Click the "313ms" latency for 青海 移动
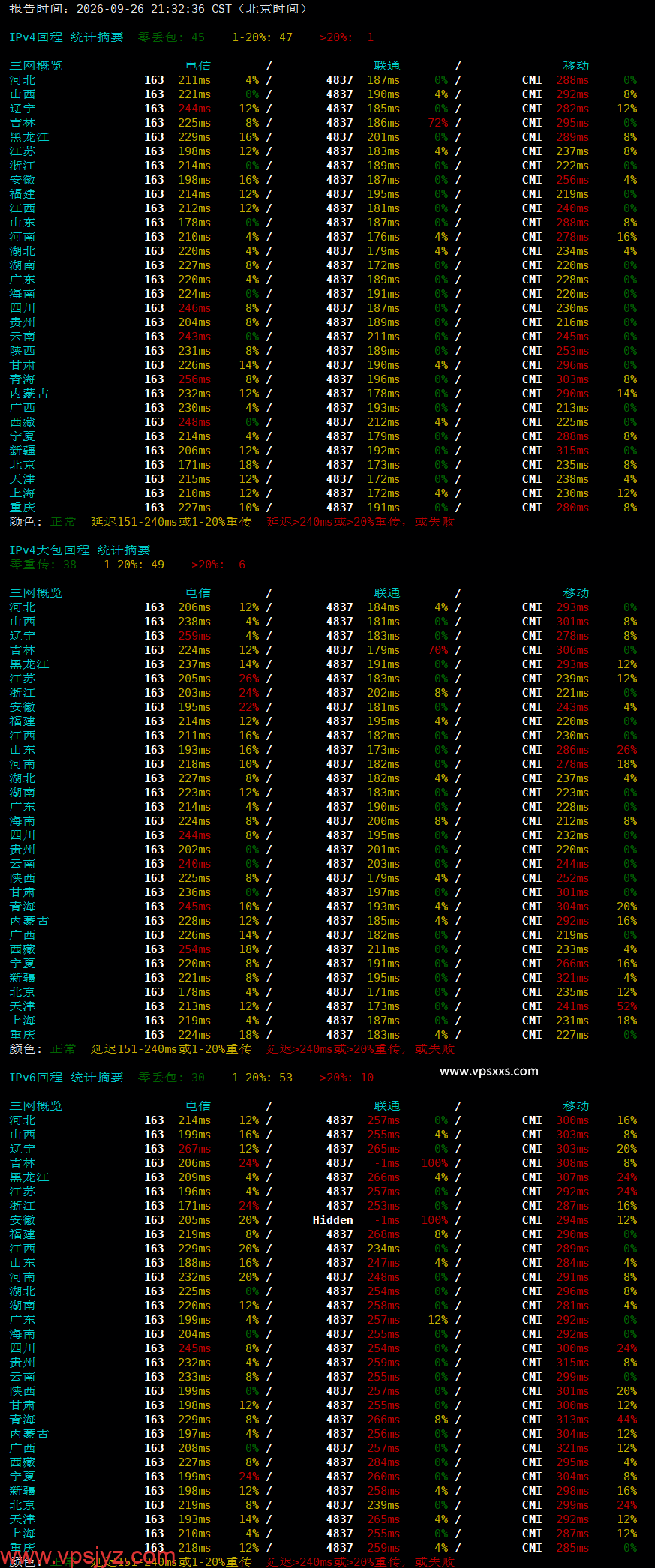The width and height of the screenshot is (655, 1568). (572, 1420)
